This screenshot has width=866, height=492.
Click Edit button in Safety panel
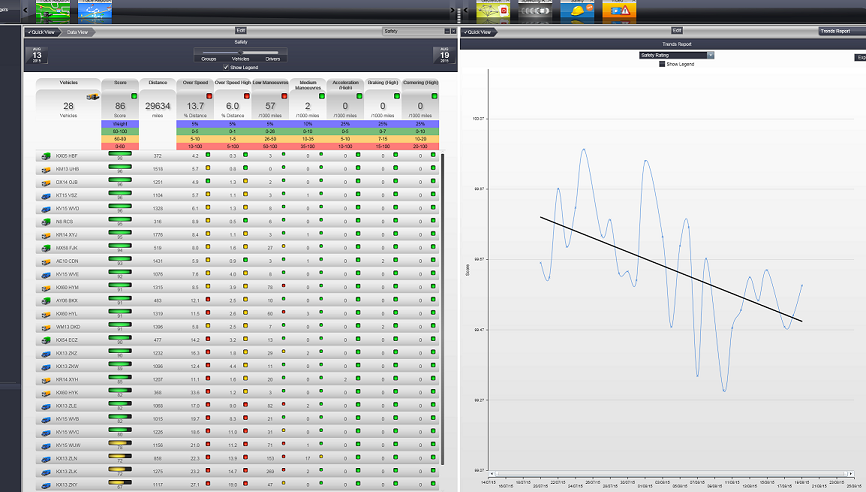241,31
